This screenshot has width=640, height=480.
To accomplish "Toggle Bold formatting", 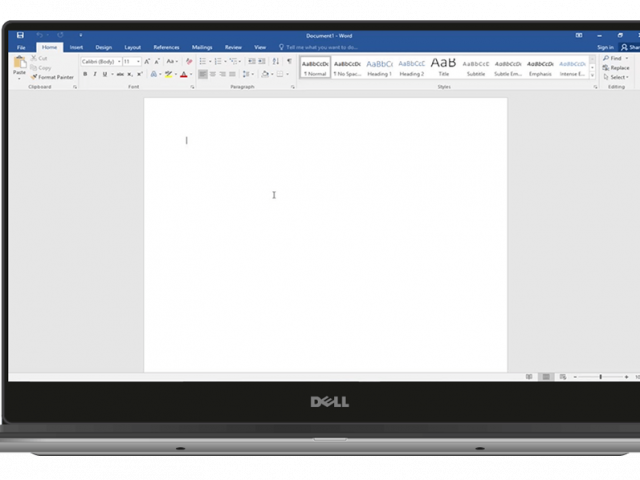I will [x=85, y=74].
